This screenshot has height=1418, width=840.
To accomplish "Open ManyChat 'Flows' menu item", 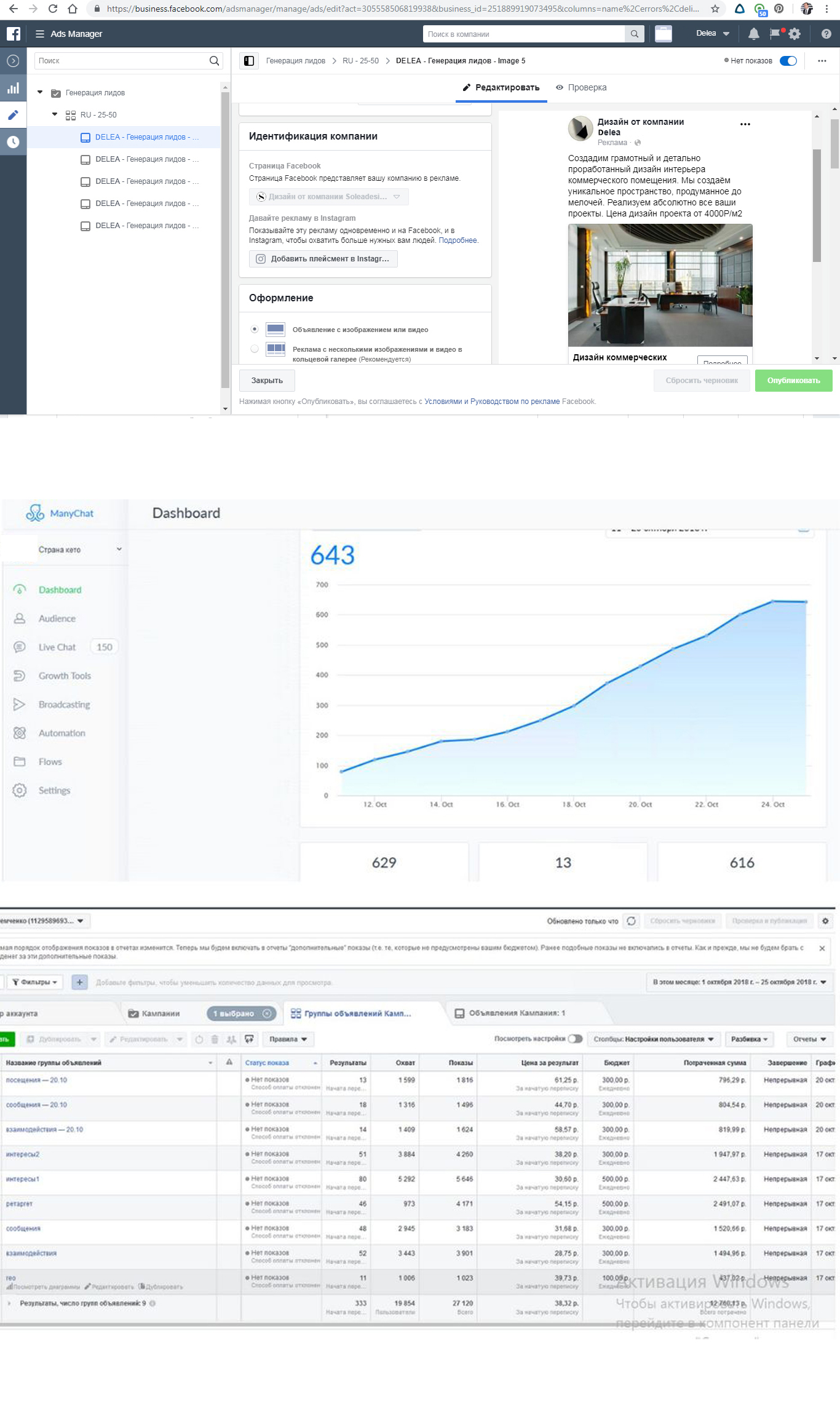I will pyautogui.click(x=50, y=762).
